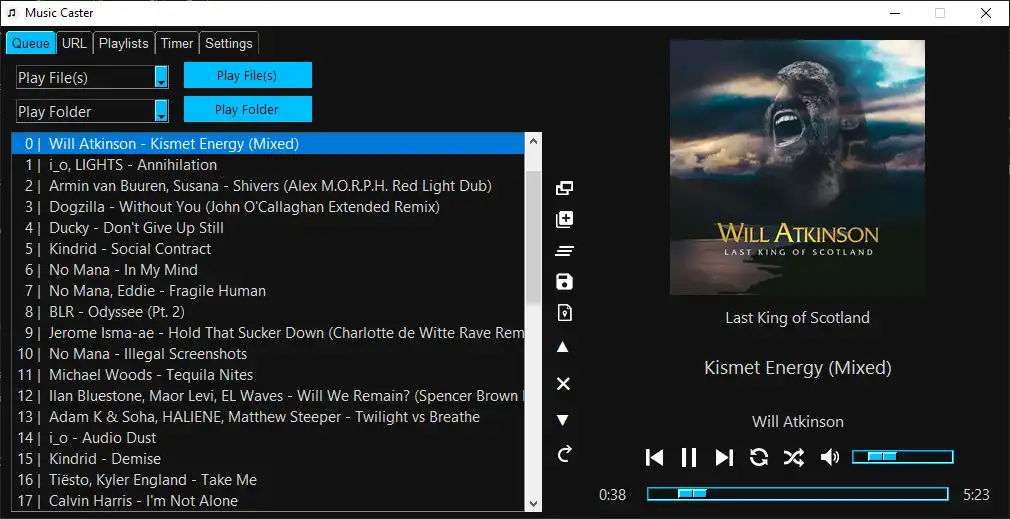Adjust the volume slider
This screenshot has width=1010, height=519.
click(902, 457)
